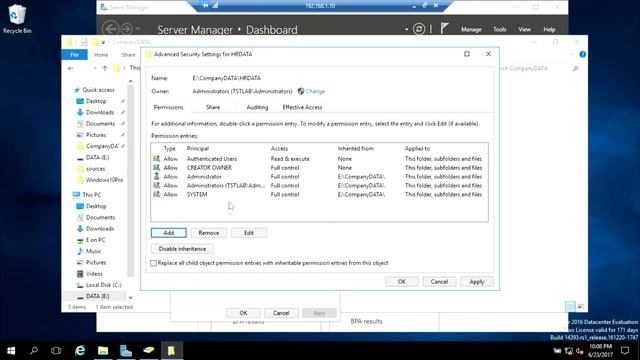The height and width of the screenshot is (360, 640).
Task: Open Share ribbon tab in File Explorer
Action: click(x=128, y=54)
